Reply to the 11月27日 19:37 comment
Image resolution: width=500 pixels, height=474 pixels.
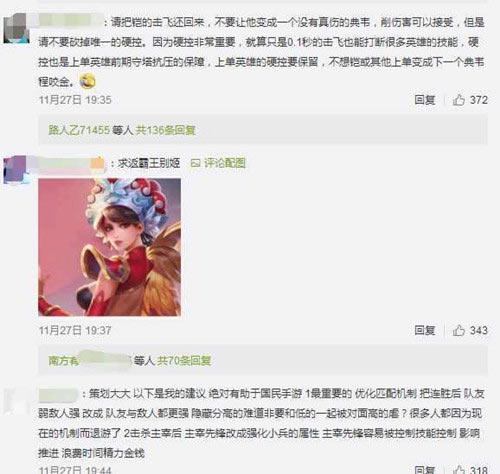(425, 330)
